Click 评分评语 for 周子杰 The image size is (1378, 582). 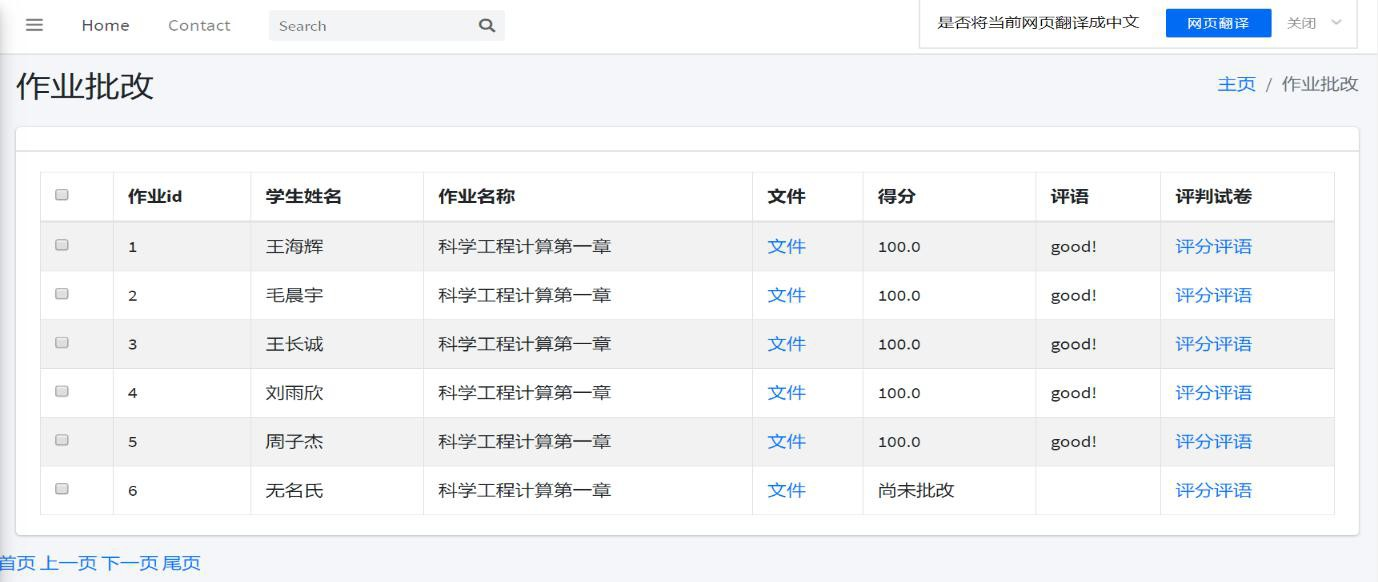(1213, 441)
